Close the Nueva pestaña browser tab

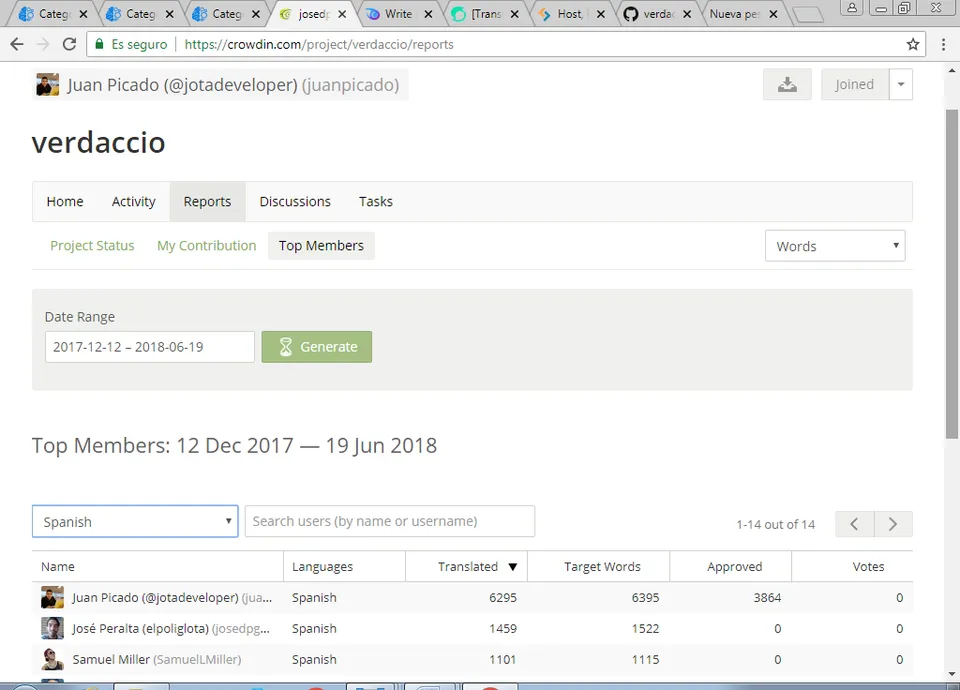click(773, 13)
